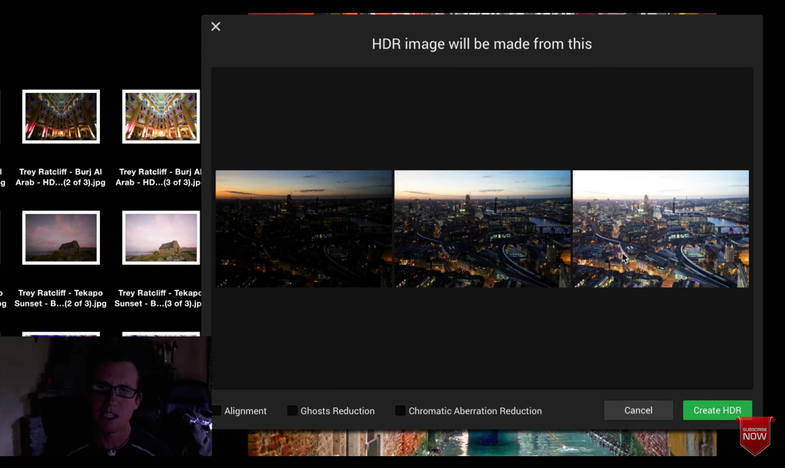Image resolution: width=785 pixels, height=468 pixels.
Task: Select the Tekapo Sunset (3 of 3) thumbnail
Action: [161, 237]
